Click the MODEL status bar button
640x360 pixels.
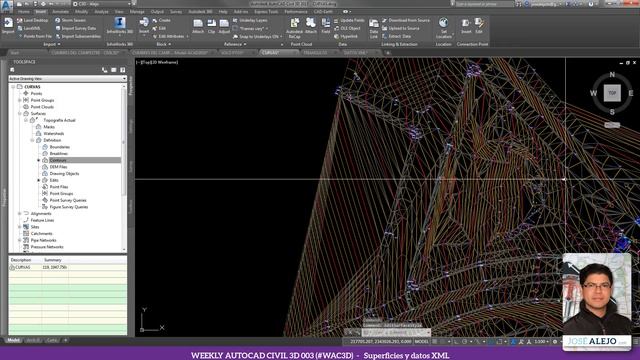coord(422,341)
